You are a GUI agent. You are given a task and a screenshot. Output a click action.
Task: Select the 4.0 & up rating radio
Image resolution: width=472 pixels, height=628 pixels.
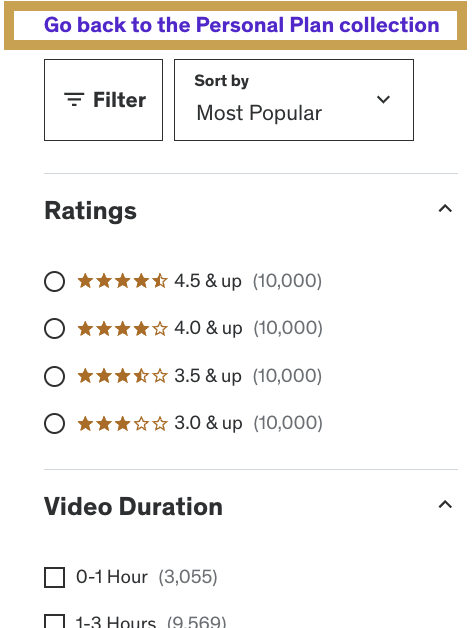(x=54, y=328)
